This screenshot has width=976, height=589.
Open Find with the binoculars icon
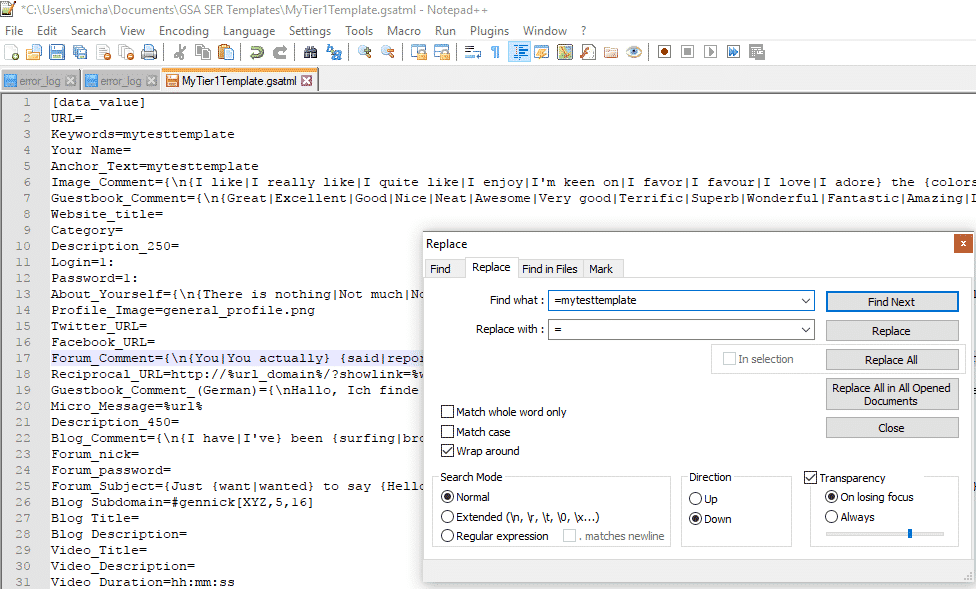[x=310, y=52]
